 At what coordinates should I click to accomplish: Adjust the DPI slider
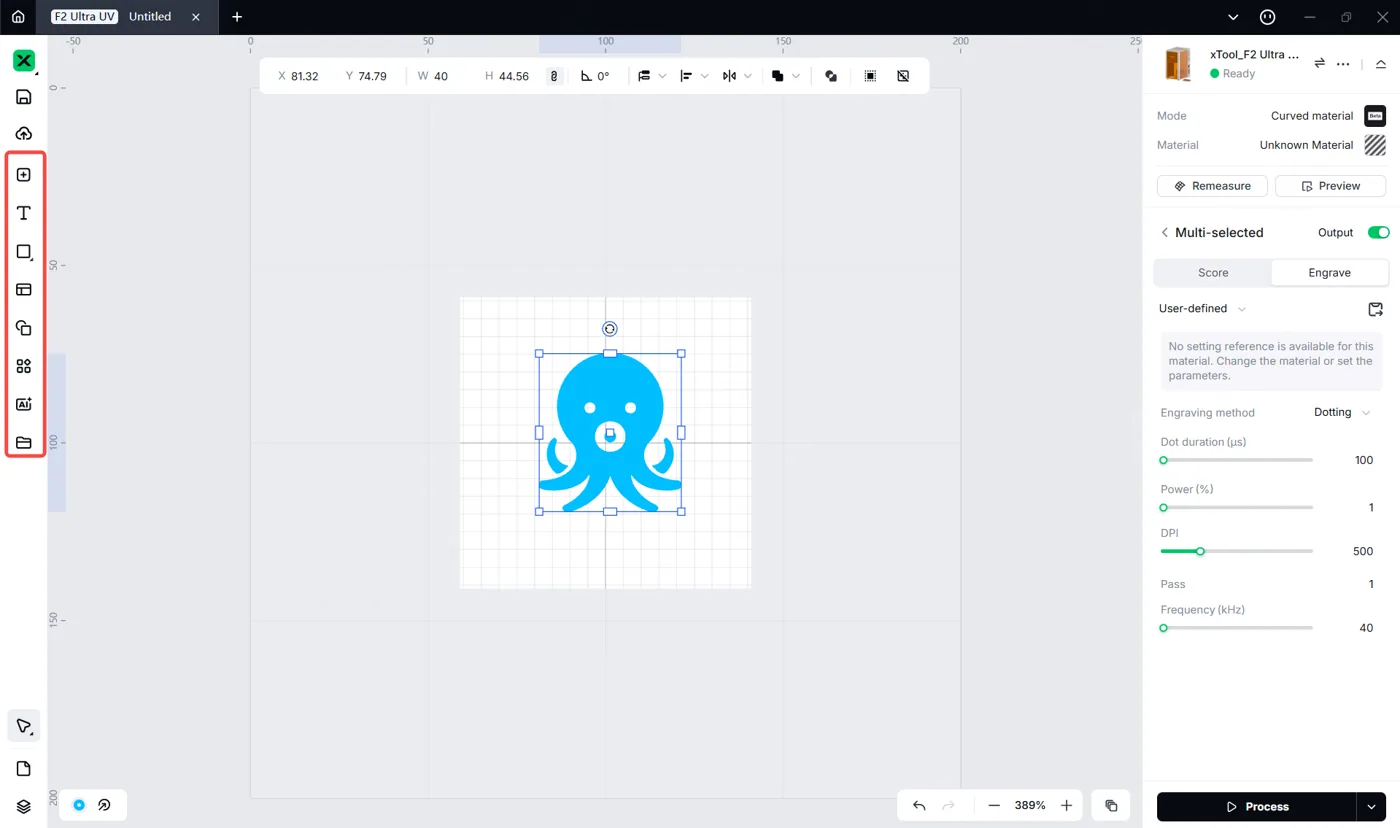pos(1237,551)
